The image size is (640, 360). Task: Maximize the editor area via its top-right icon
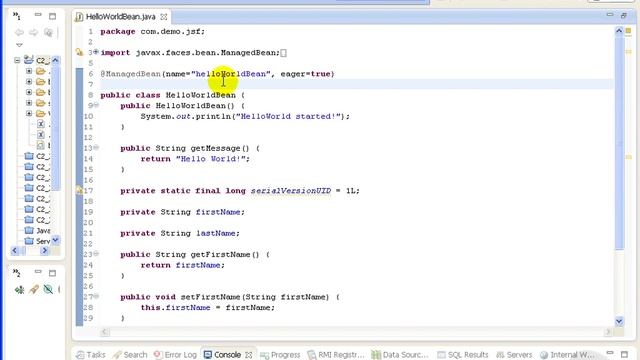coord(624,16)
